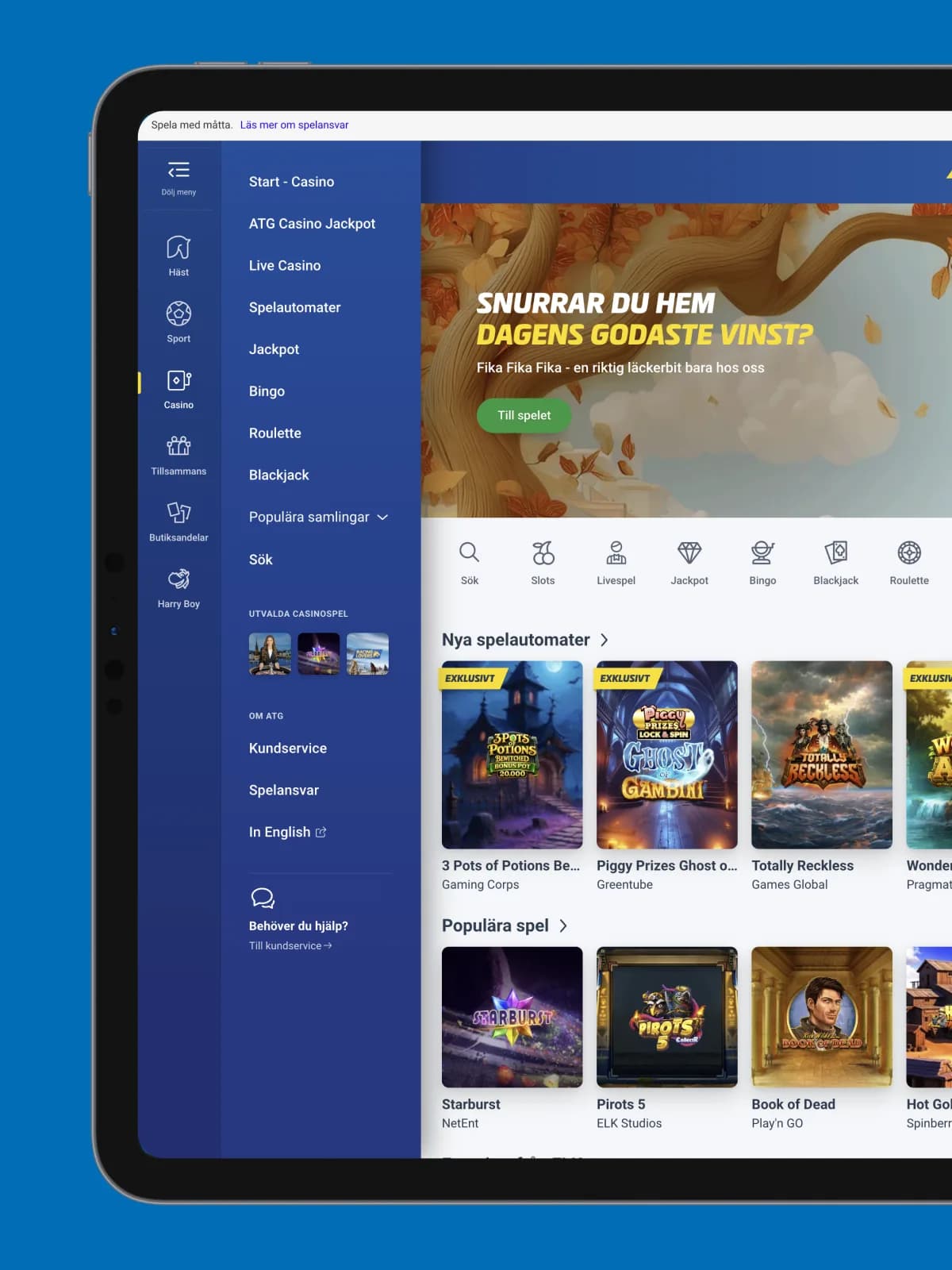This screenshot has height=1270, width=952.
Task: Open the Slots cherry category icon
Action: coord(543,552)
